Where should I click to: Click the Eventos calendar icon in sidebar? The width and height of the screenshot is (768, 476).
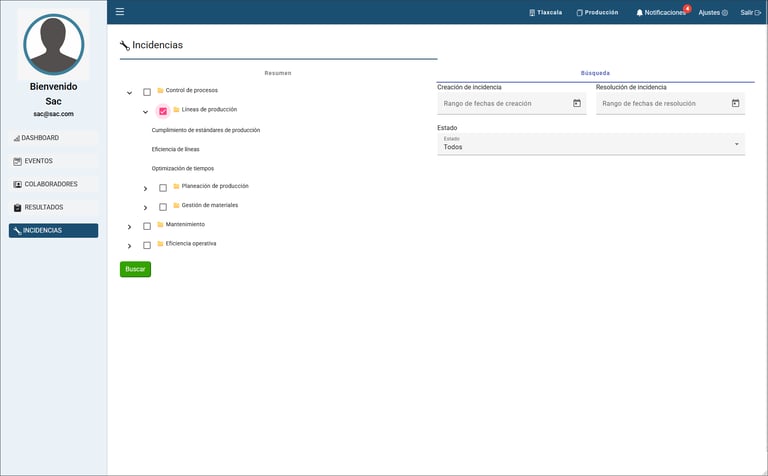pos(17,161)
